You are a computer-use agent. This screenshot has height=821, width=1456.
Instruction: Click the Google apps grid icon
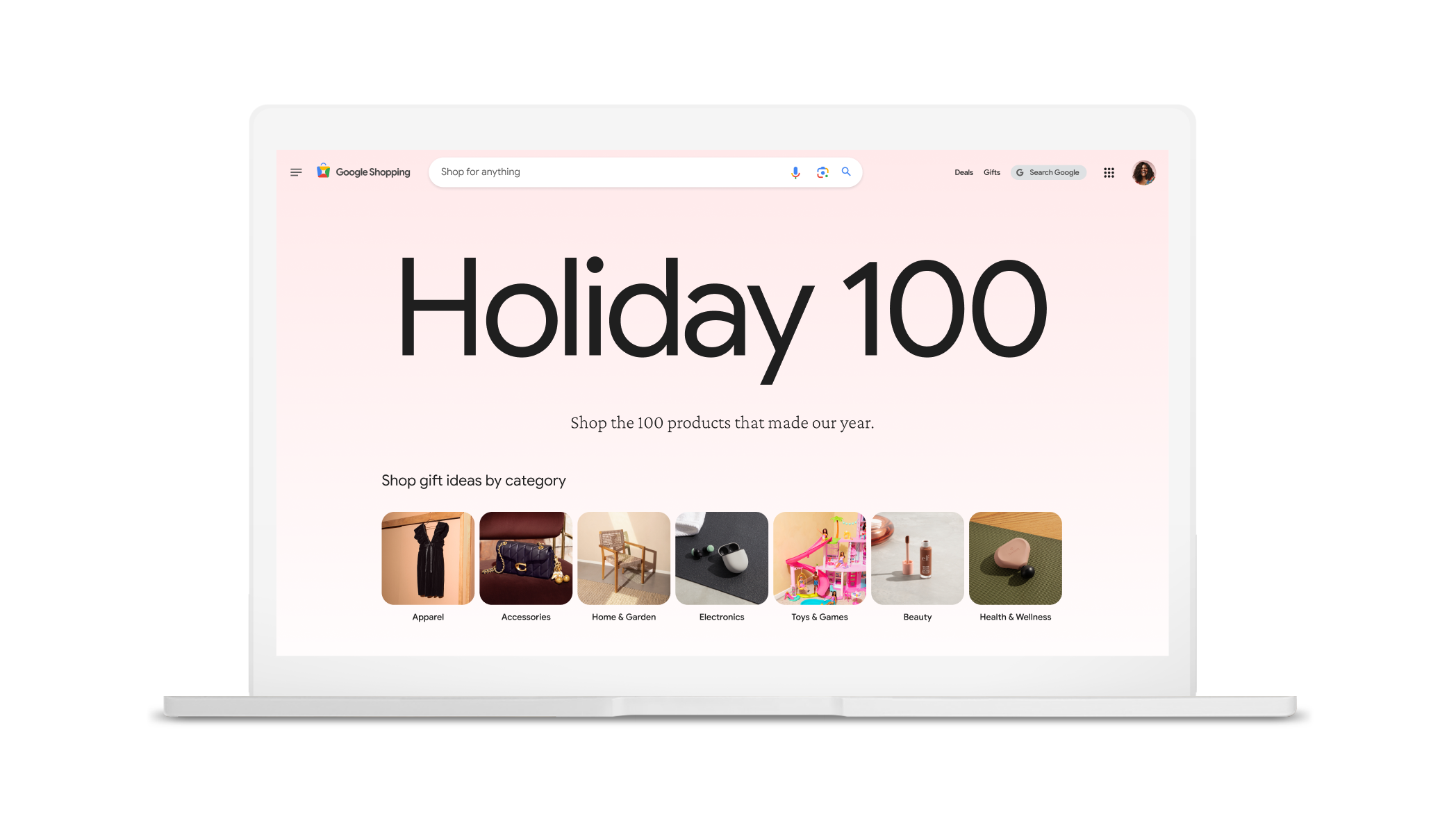(x=1109, y=173)
